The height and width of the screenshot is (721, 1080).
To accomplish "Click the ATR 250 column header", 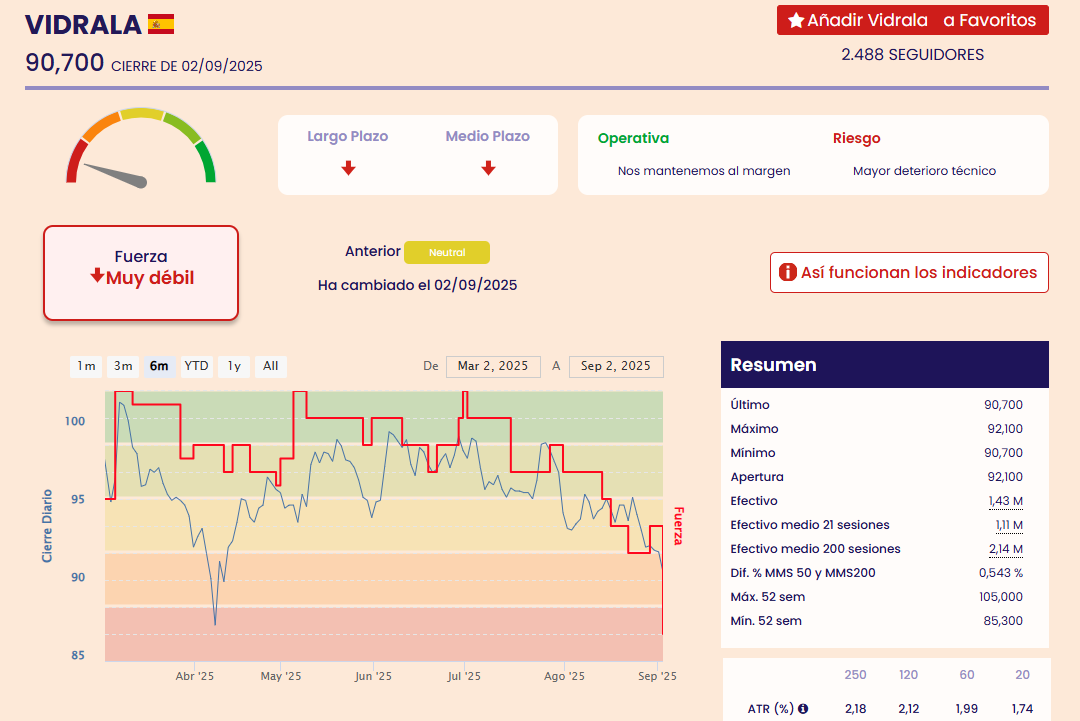I will pos(855,675).
